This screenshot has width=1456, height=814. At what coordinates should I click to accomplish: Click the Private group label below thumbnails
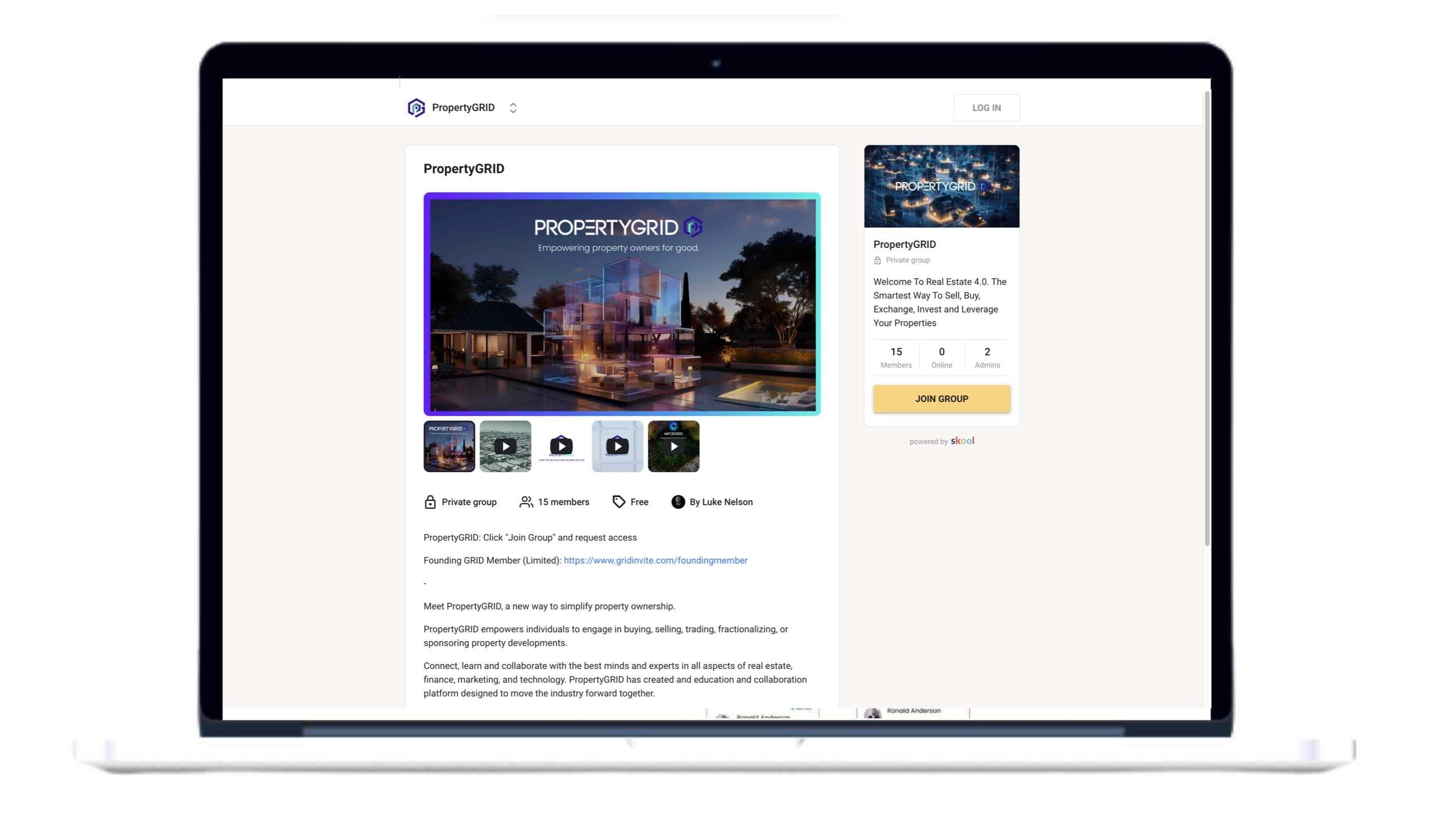point(469,502)
